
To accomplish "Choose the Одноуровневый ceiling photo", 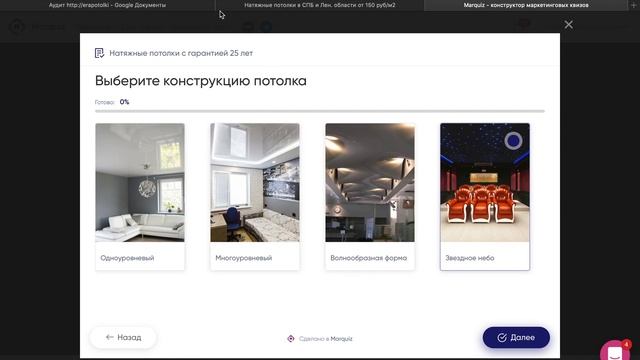I will (x=140, y=182).
